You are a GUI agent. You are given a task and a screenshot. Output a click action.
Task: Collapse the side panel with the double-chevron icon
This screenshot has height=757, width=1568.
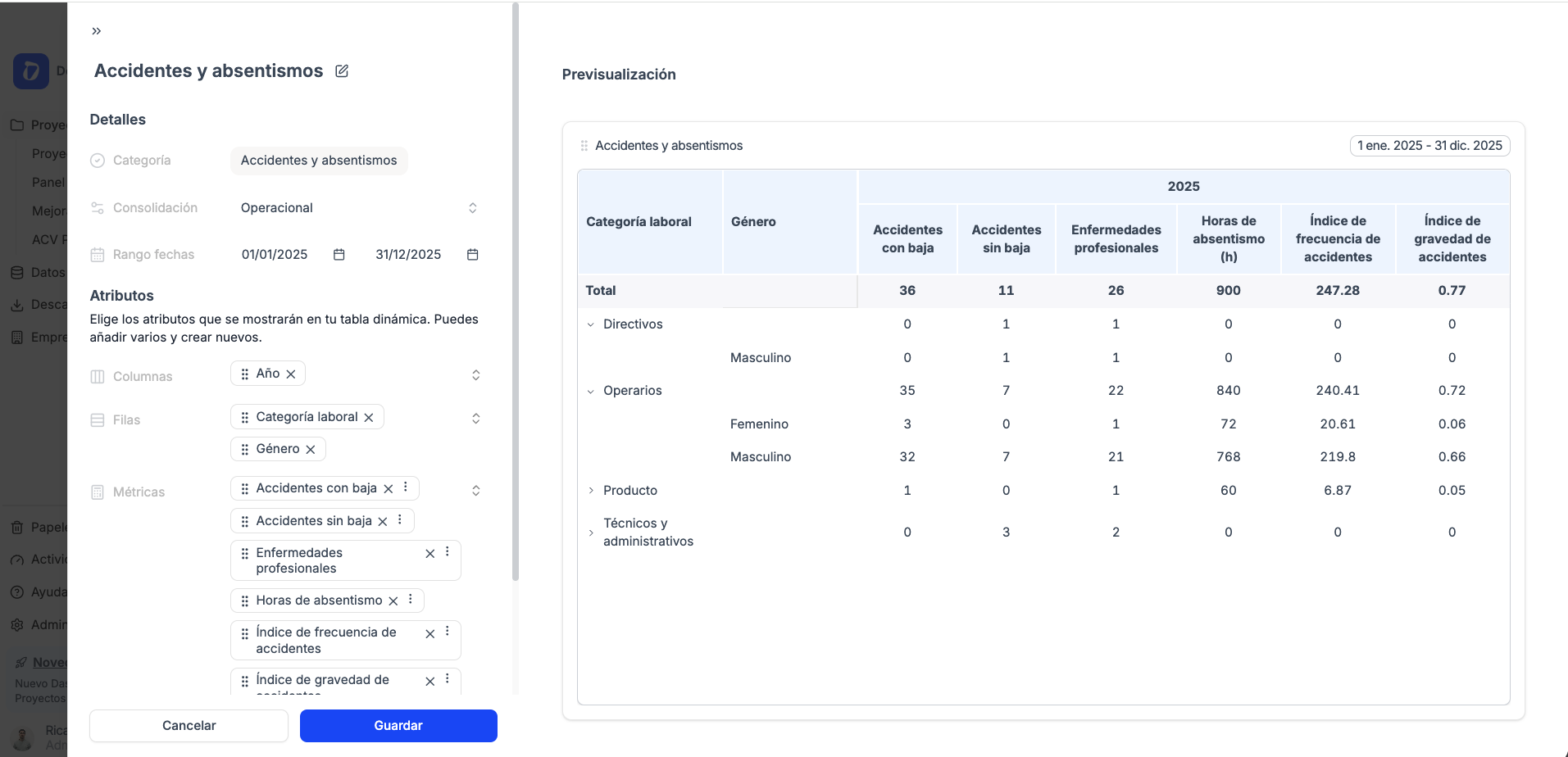pos(96,30)
